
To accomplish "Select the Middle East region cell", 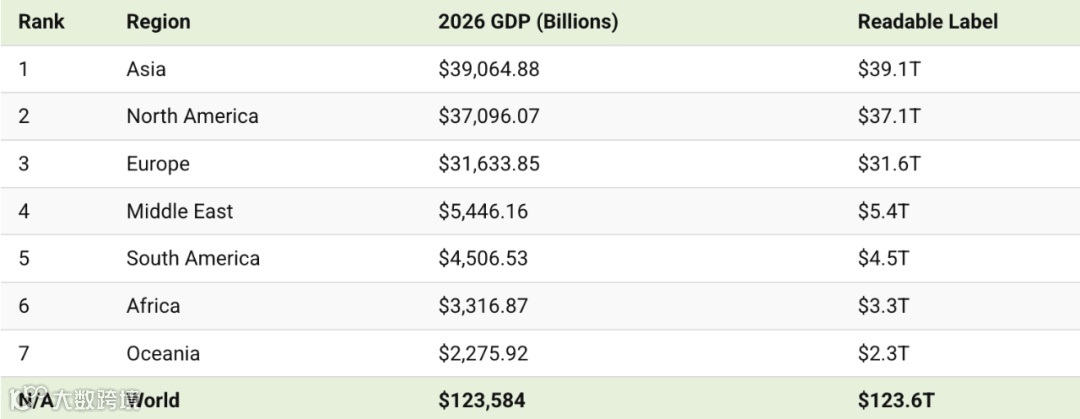I will (x=179, y=211).
